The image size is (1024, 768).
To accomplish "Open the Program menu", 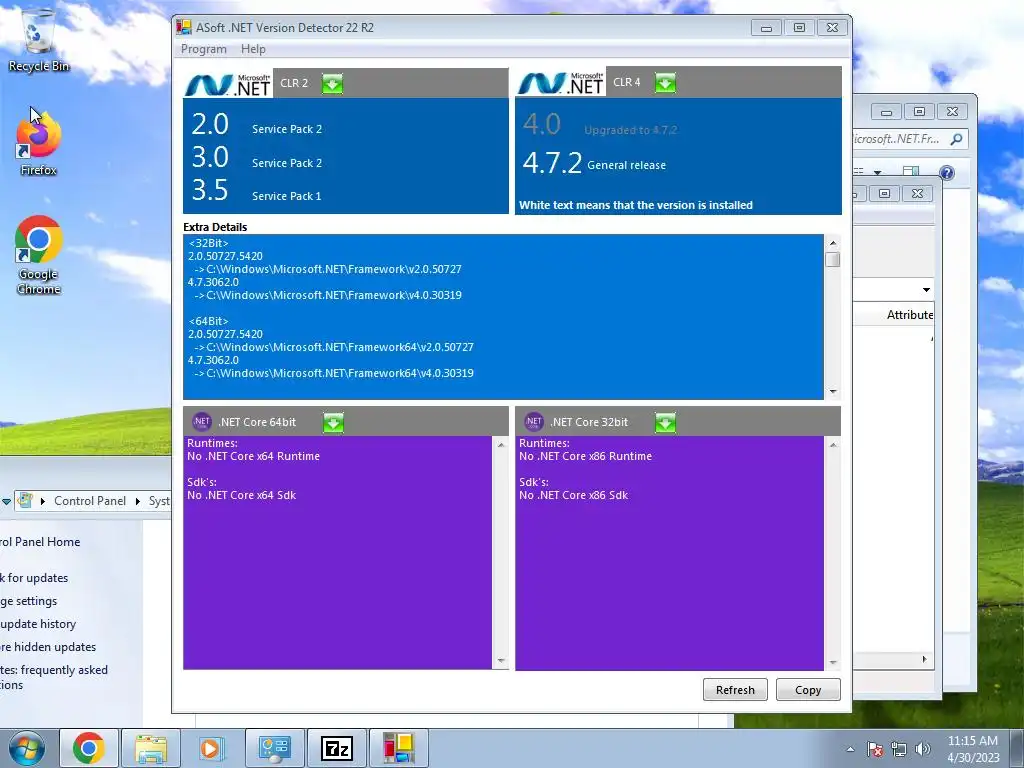I will (204, 49).
